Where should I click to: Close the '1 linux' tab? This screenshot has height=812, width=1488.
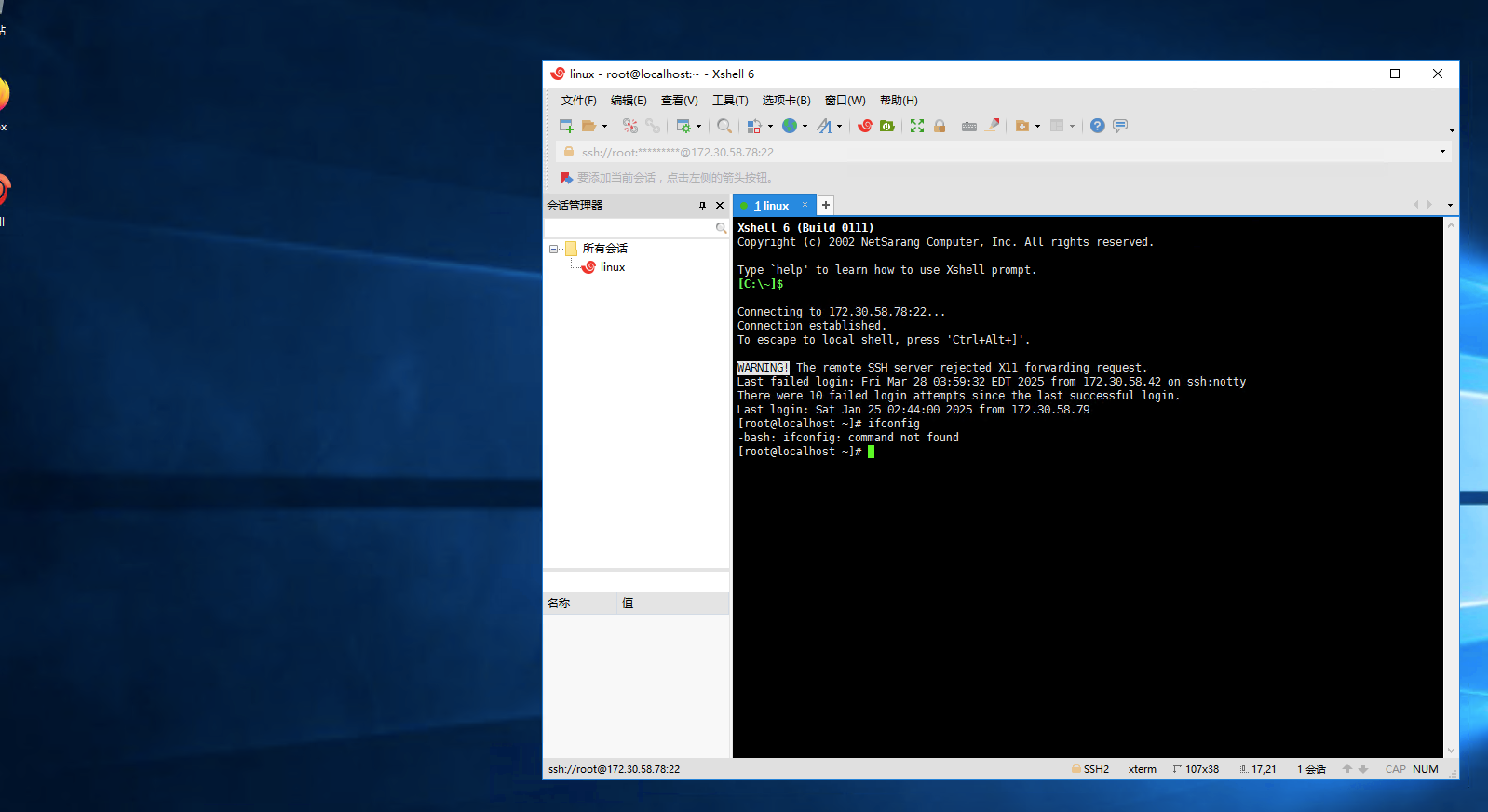coord(805,205)
